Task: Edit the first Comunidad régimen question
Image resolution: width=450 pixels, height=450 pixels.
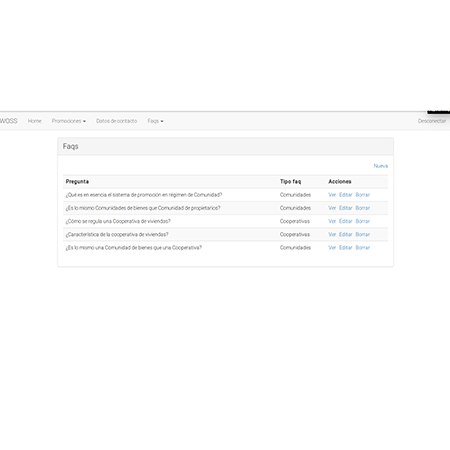Action: [x=346, y=195]
